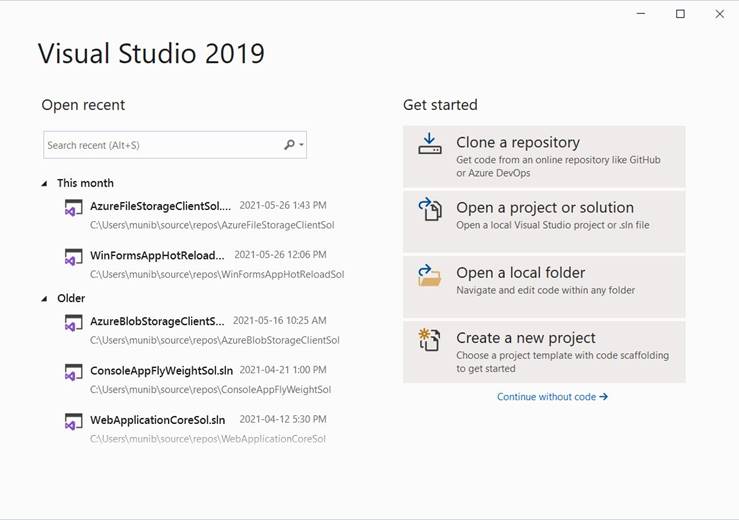Click the magnifier icon in recent search
Image resolution: width=739 pixels, height=520 pixels.
(289, 145)
